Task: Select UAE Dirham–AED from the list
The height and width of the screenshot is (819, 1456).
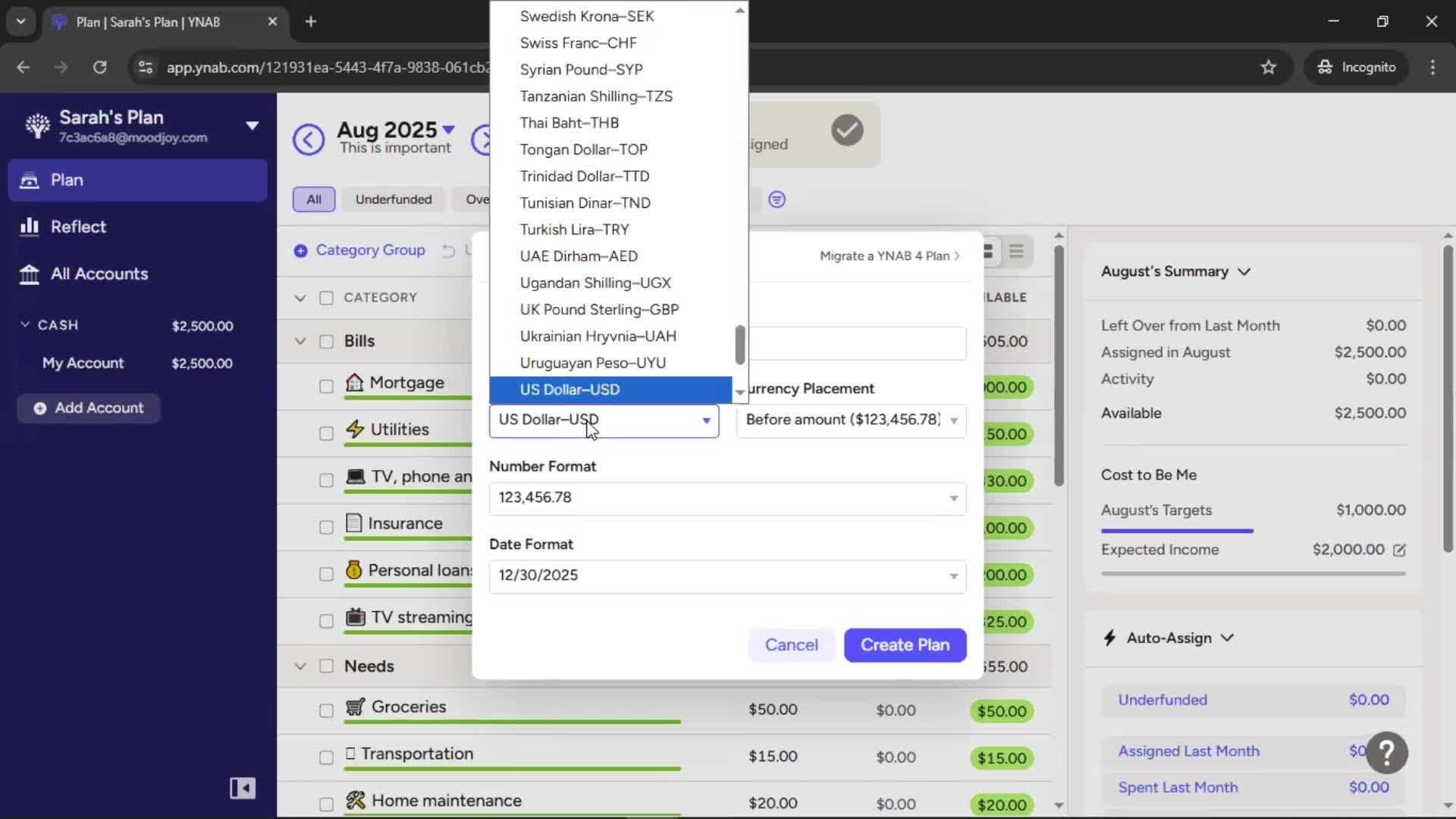Action: (x=610, y=256)
